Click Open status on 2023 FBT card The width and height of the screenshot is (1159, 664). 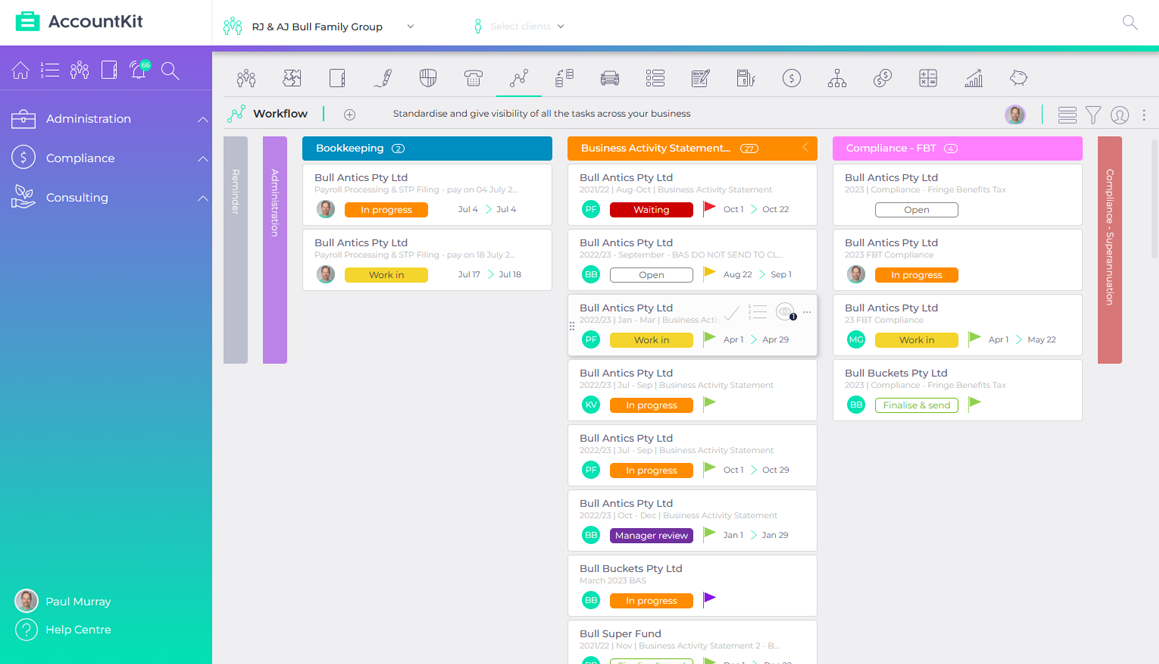pos(917,210)
